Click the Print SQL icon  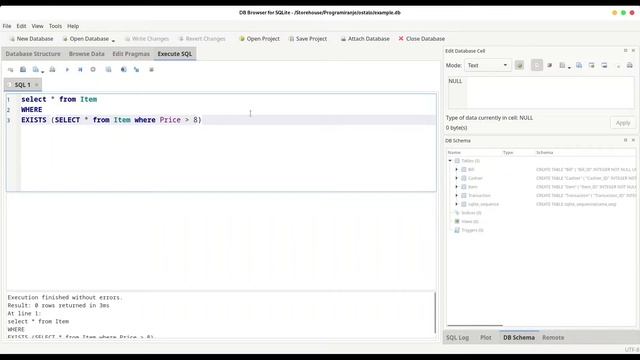click(x=52, y=70)
